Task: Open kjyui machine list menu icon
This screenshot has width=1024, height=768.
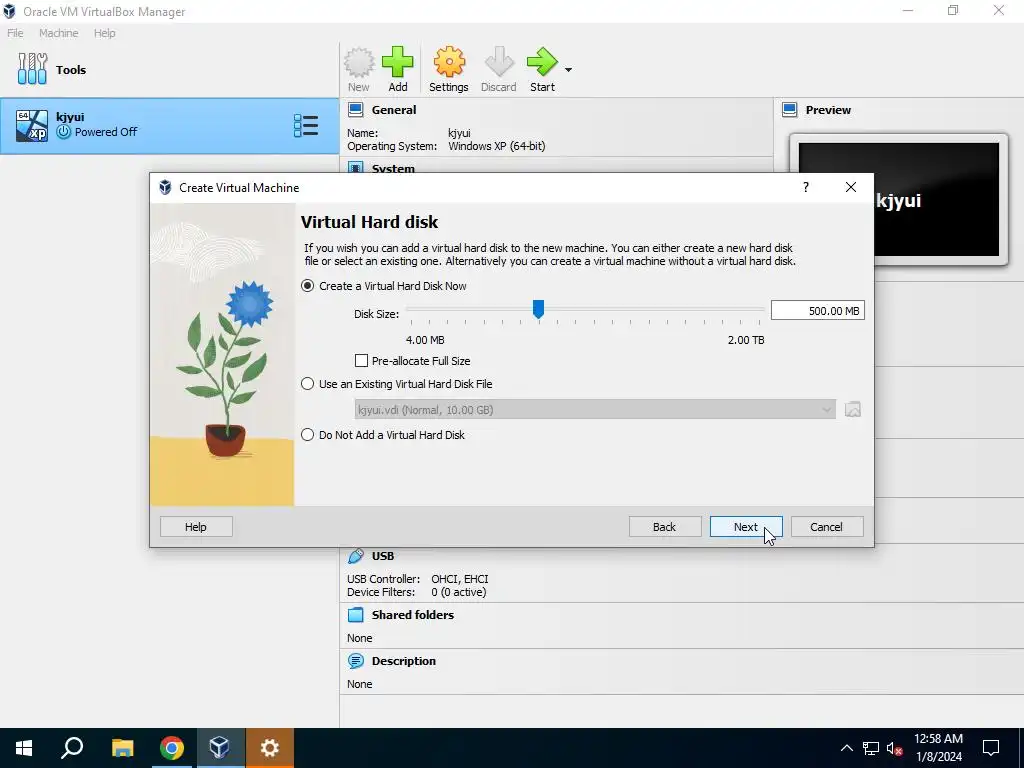Action: click(x=306, y=125)
